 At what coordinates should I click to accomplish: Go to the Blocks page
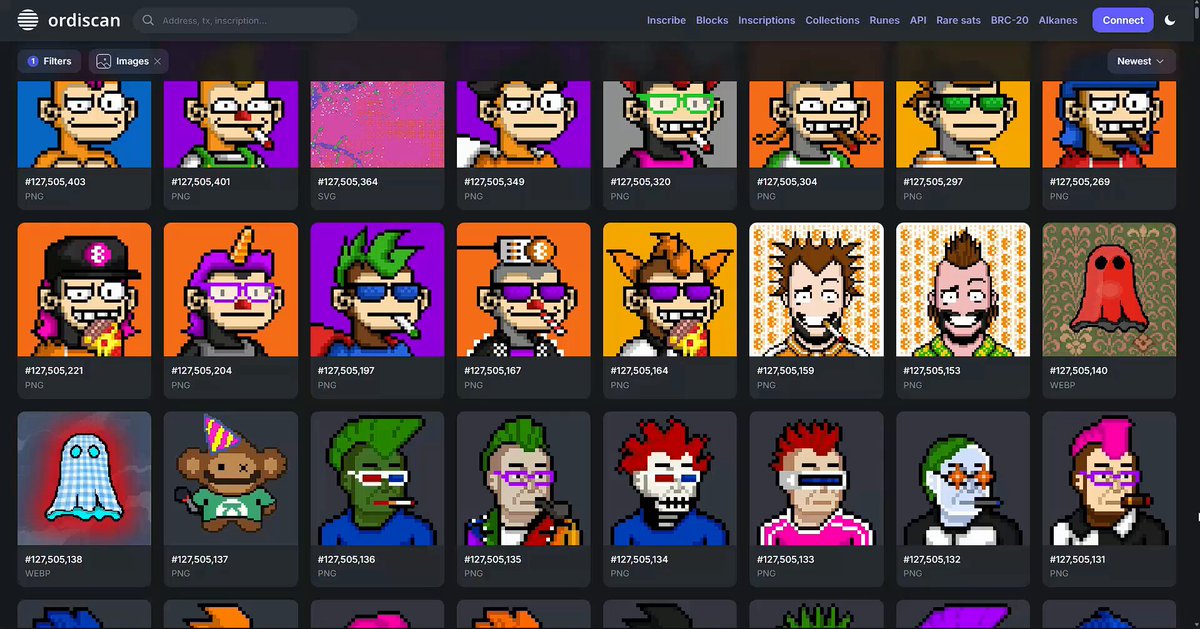pyautogui.click(x=712, y=20)
